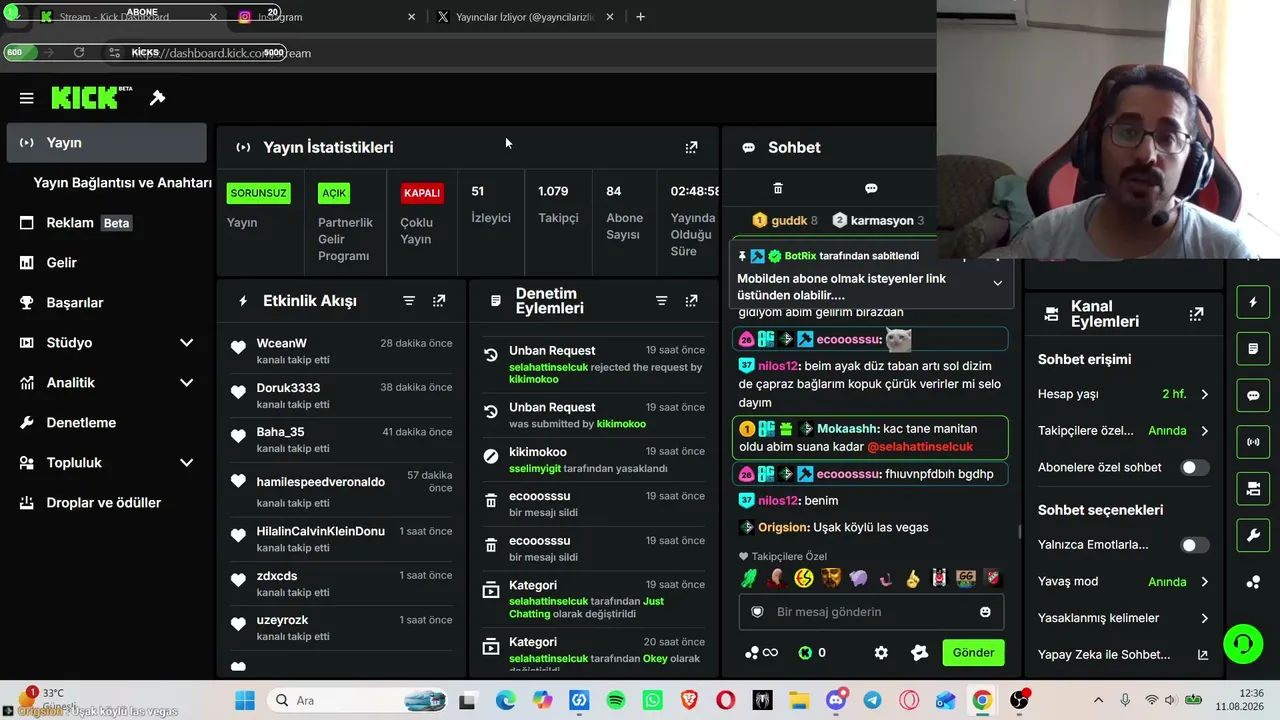The height and width of the screenshot is (720, 1280).
Task: Click the Kicks balance icon showing 0
Action: 812,652
